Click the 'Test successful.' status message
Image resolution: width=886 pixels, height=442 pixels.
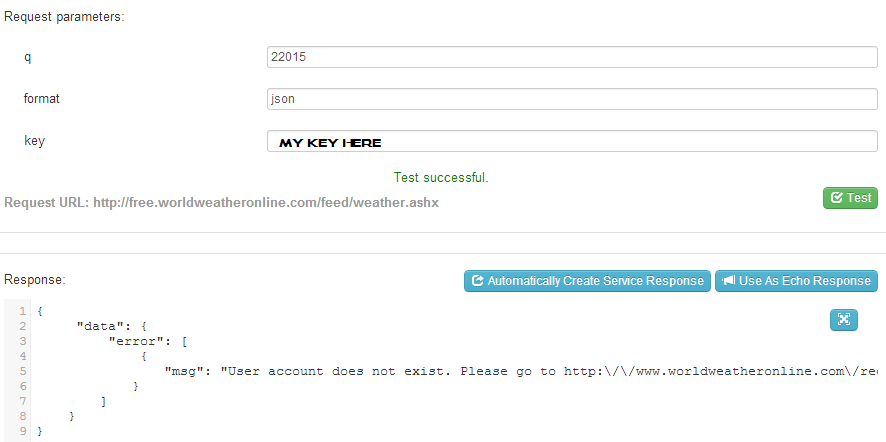coord(441,178)
